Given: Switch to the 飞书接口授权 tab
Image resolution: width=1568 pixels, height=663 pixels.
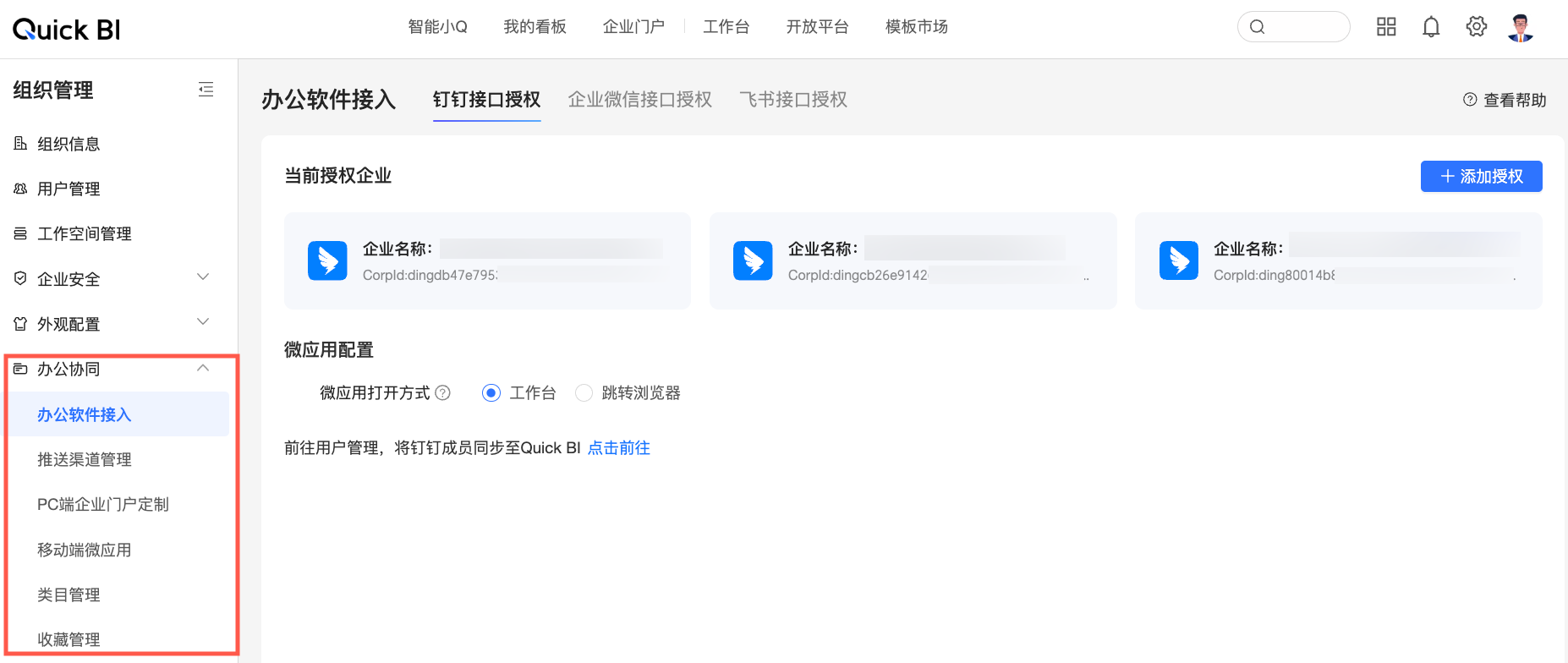Looking at the screenshot, I should click(x=793, y=100).
